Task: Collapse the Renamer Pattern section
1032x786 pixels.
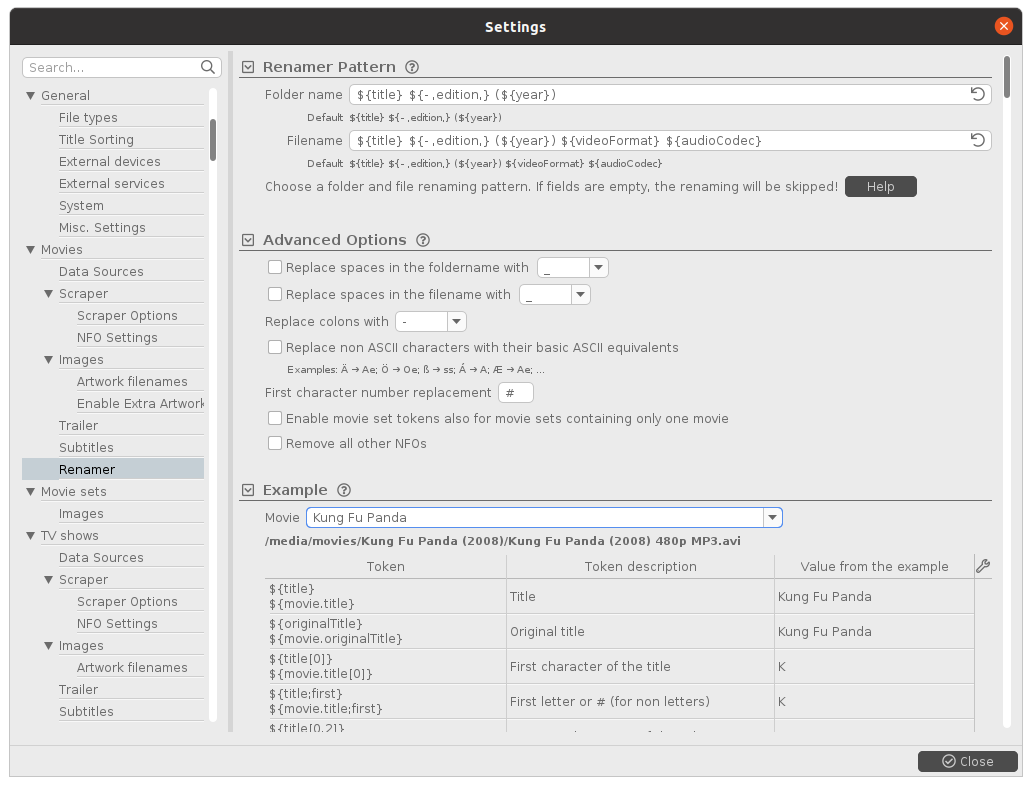Action: coord(248,68)
